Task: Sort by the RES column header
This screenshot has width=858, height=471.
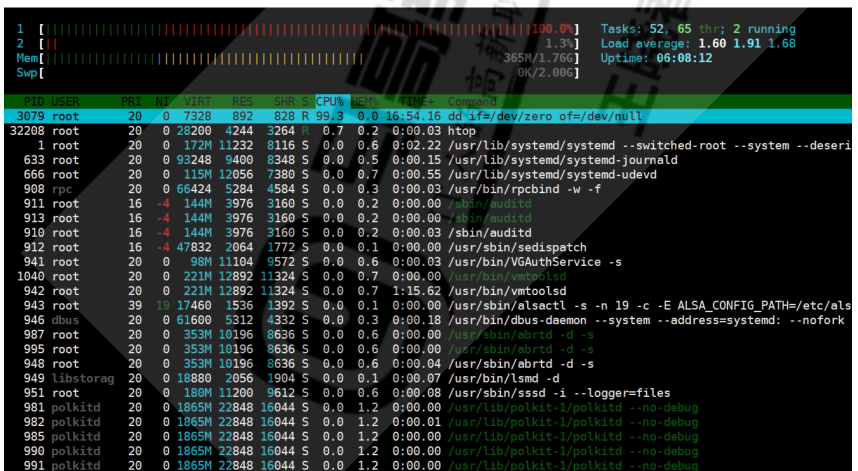Action: pyautogui.click(x=242, y=102)
